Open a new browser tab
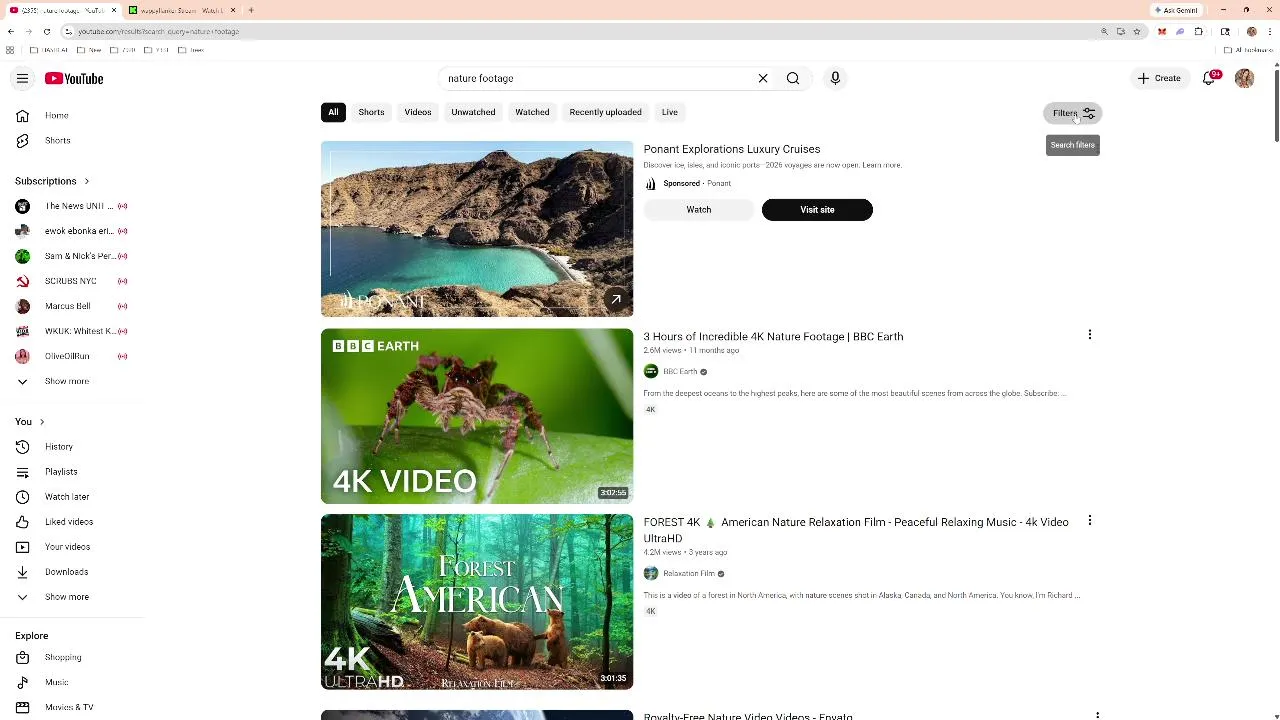The image size is (1280, 720). pos(251,10)
